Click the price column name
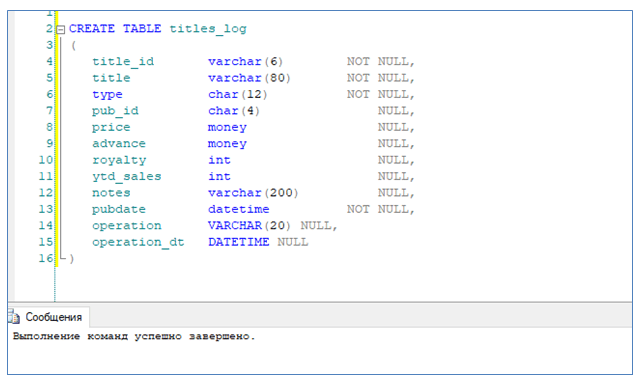The image size is (641, 383). [x=111, y=128]
